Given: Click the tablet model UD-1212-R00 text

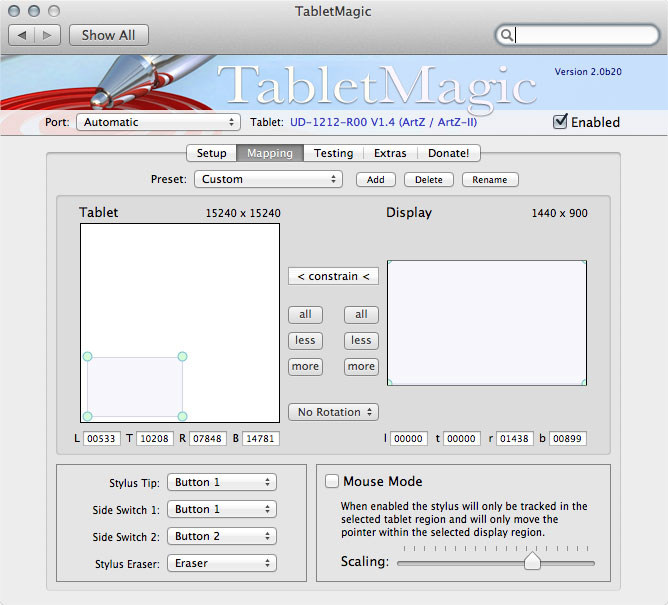Looking at the screenshot, I should 383,122.
